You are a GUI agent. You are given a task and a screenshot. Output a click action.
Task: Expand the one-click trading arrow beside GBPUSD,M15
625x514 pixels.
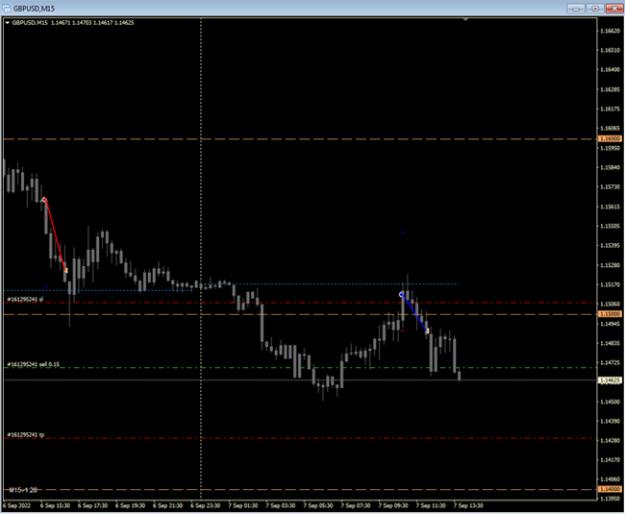[x=7, y=23]
